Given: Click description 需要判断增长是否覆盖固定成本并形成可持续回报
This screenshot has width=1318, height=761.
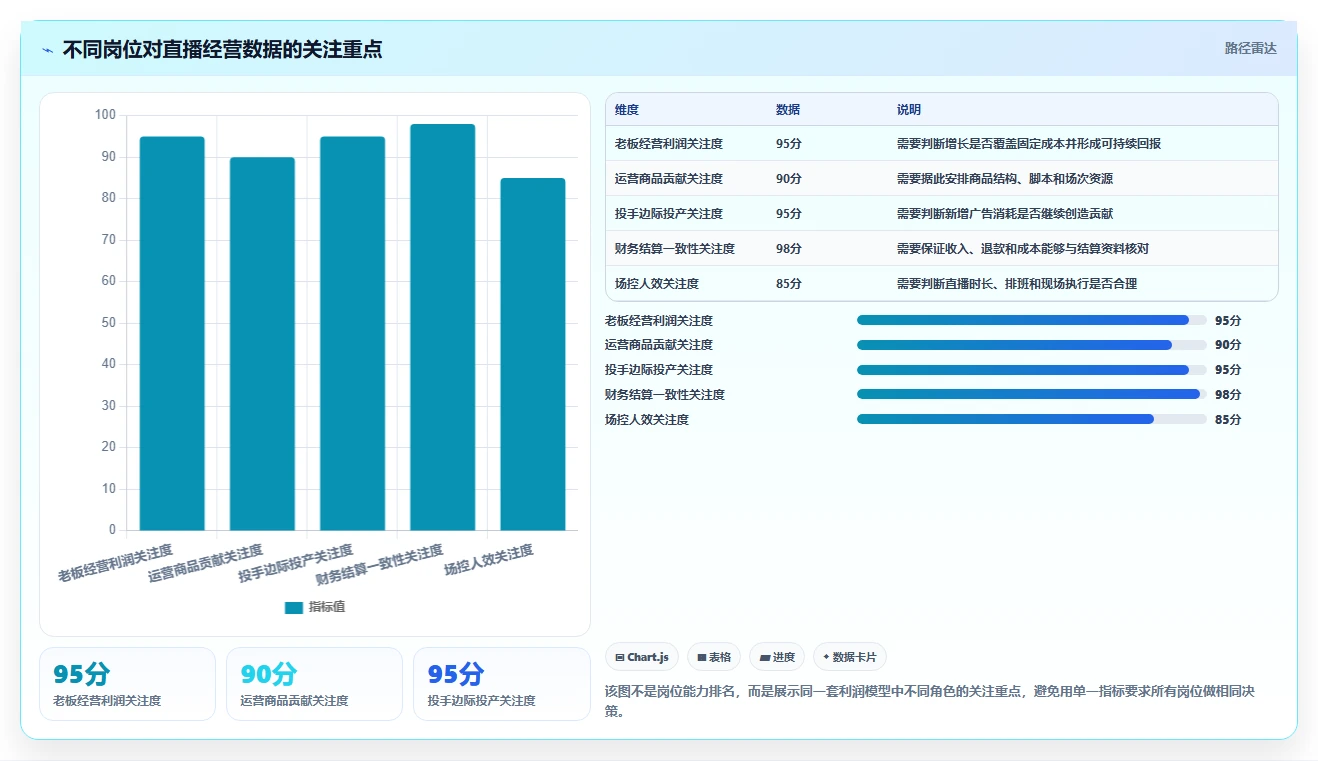Looking at the screenshot, I should click(1029, 144).
